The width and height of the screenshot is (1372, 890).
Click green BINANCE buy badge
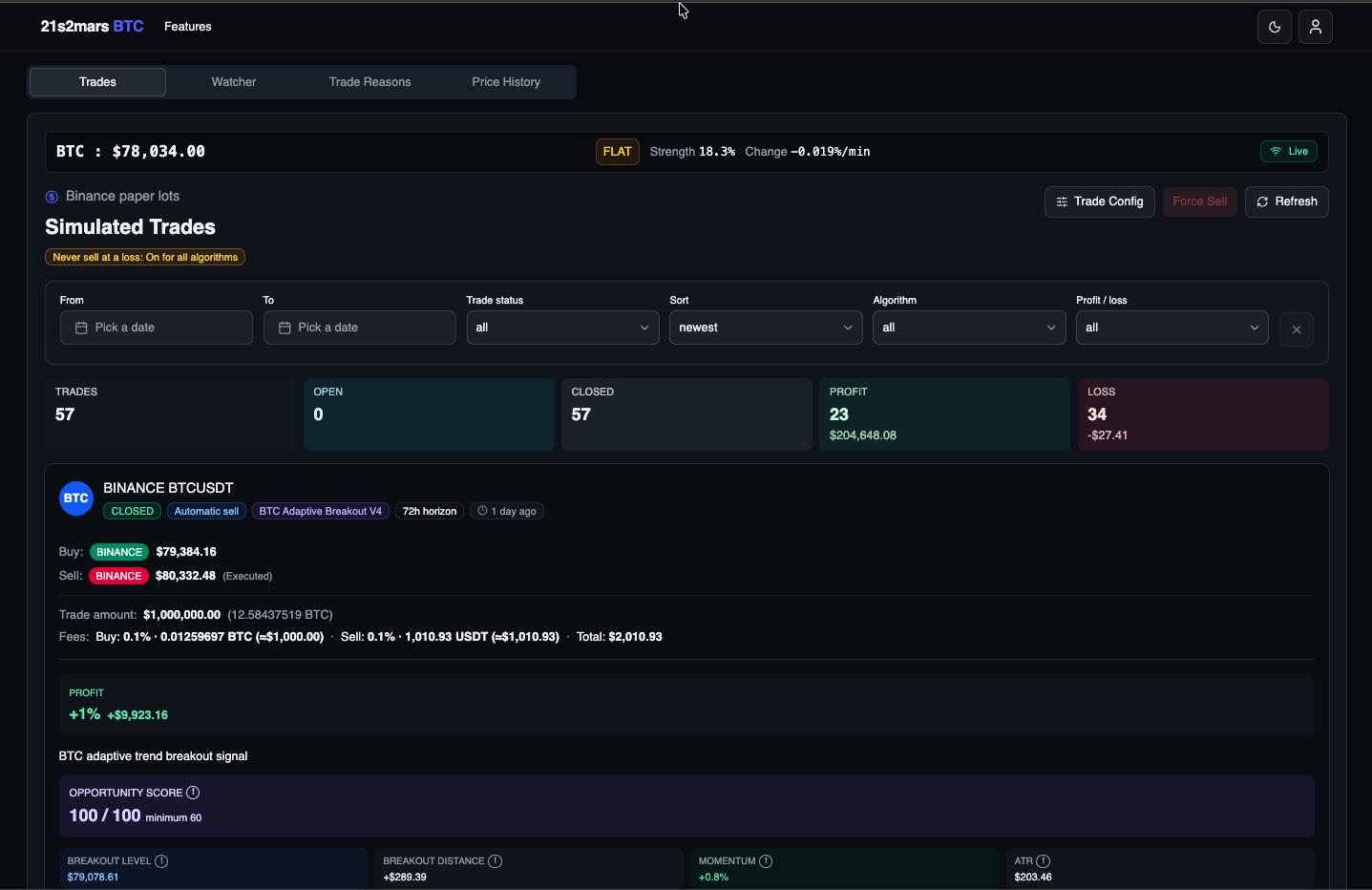pos(119,552)
